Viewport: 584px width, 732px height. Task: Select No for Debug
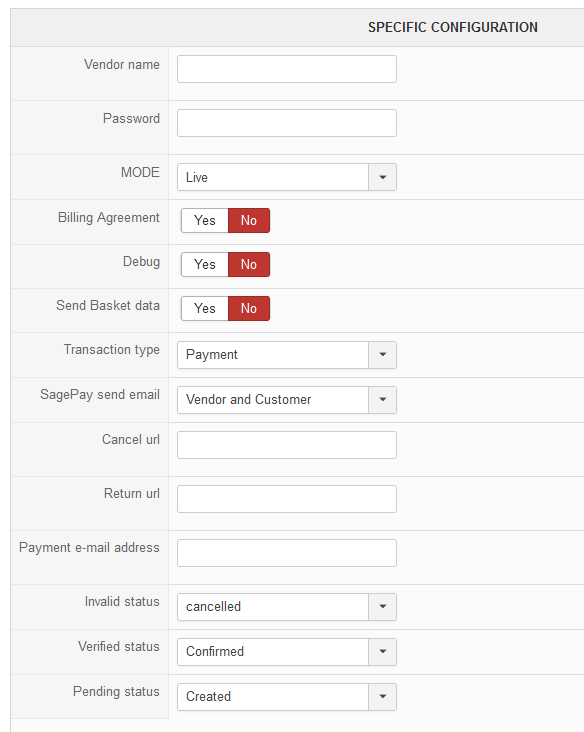(x=249, y=264)
